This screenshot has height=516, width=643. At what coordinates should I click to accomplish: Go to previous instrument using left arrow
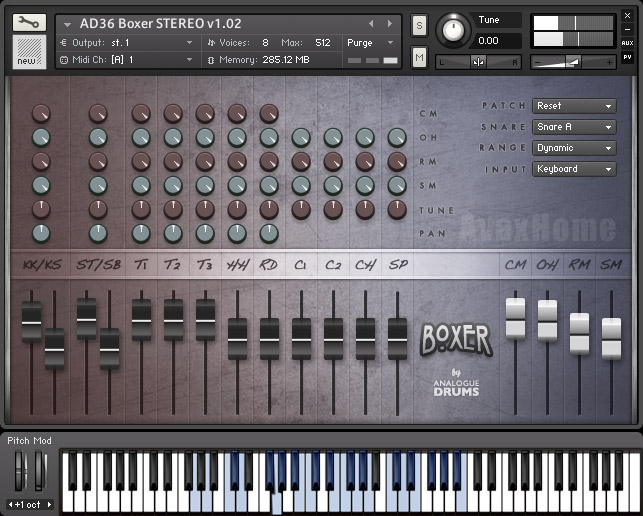371,23
